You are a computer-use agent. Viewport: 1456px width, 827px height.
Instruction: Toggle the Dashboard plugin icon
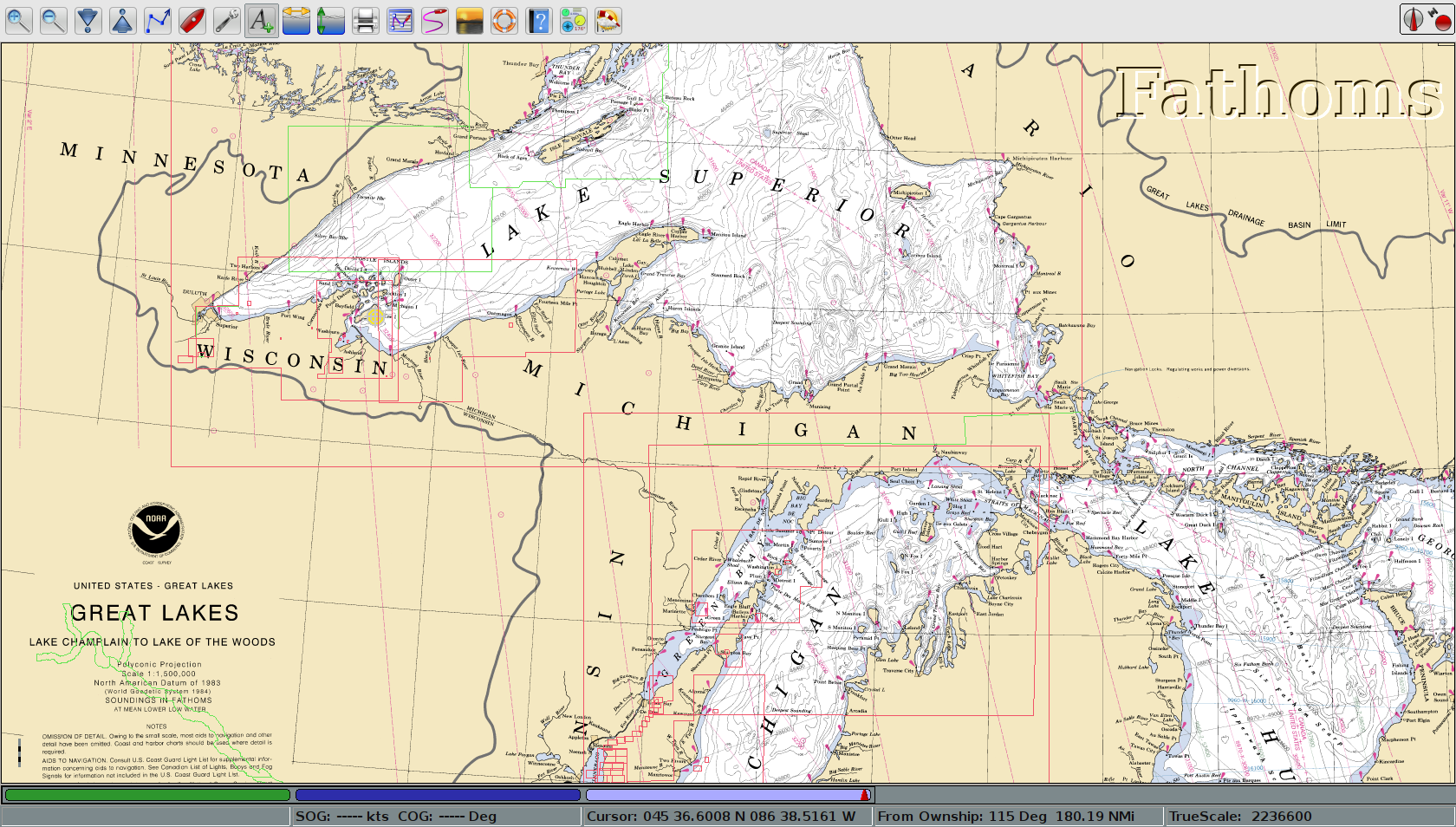[x=574, y=20]
